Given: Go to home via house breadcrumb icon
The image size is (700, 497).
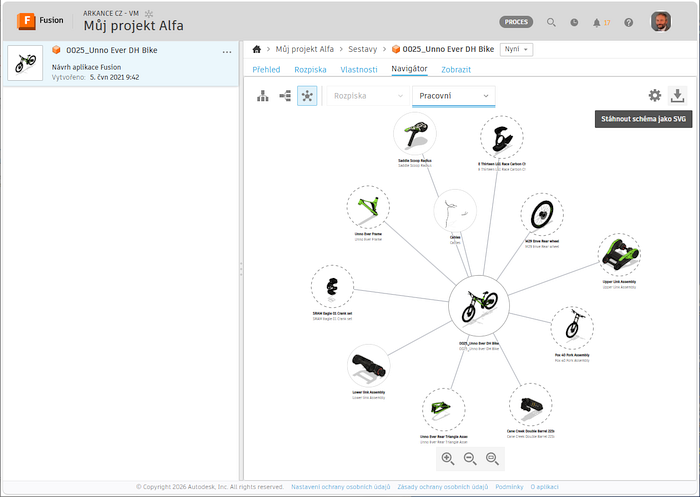Looking at the screenshot, I should point(256,49).
